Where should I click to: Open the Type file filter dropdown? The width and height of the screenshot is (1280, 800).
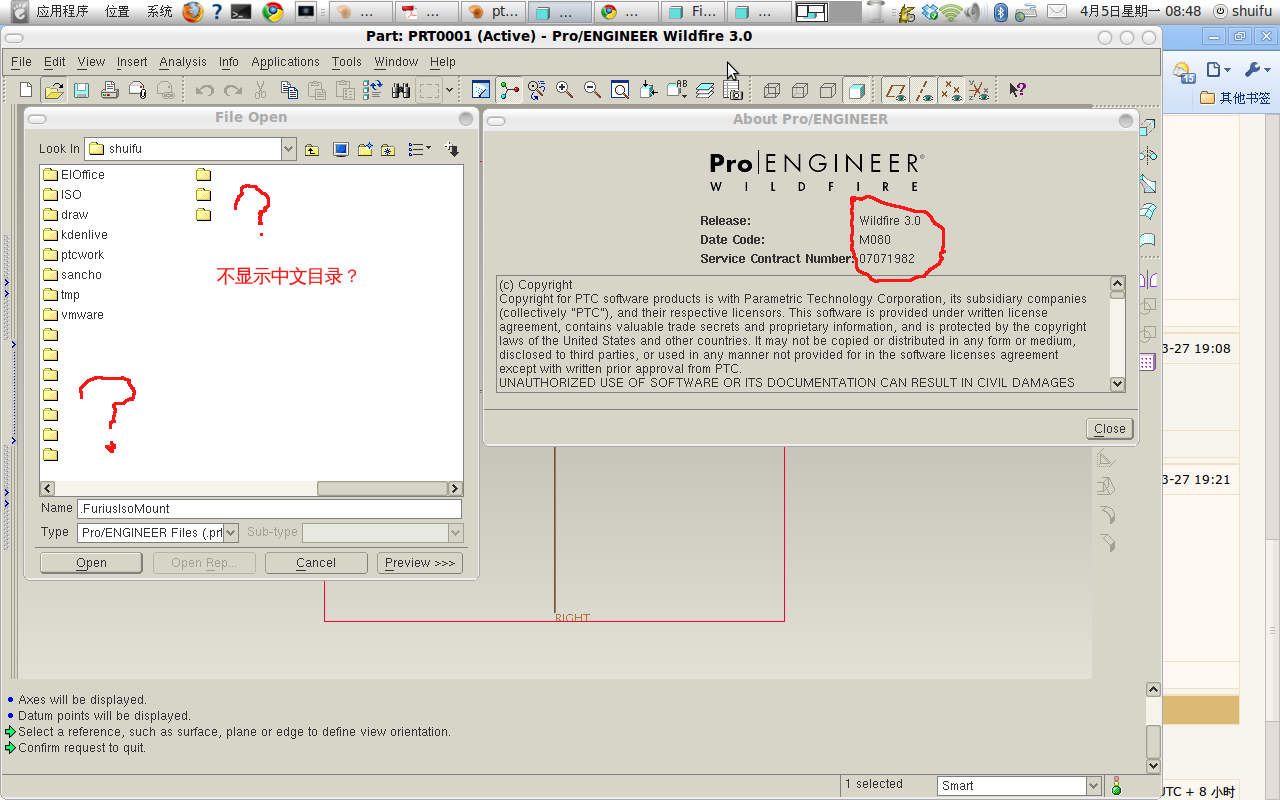click(x=230, y=533)
